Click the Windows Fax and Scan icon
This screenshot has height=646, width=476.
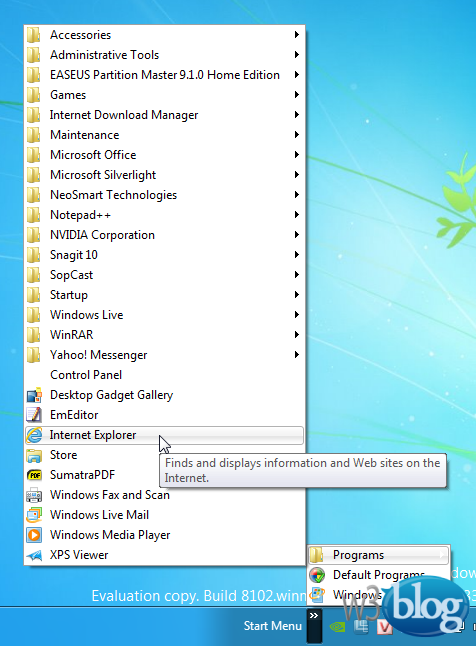point(34,495)
